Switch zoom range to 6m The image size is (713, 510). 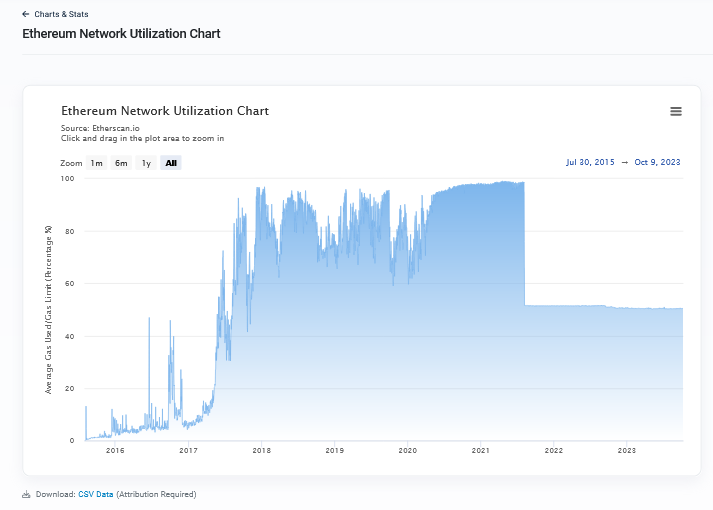pos(121,163)
